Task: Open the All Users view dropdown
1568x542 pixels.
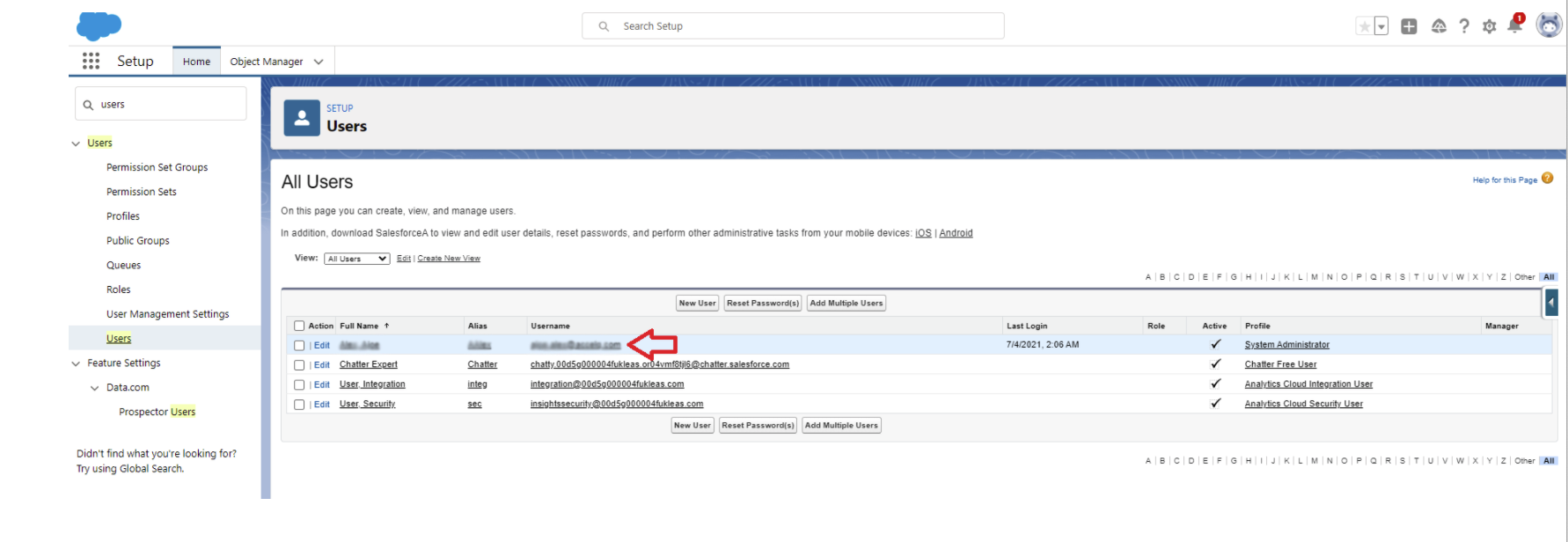Action: 356,259
